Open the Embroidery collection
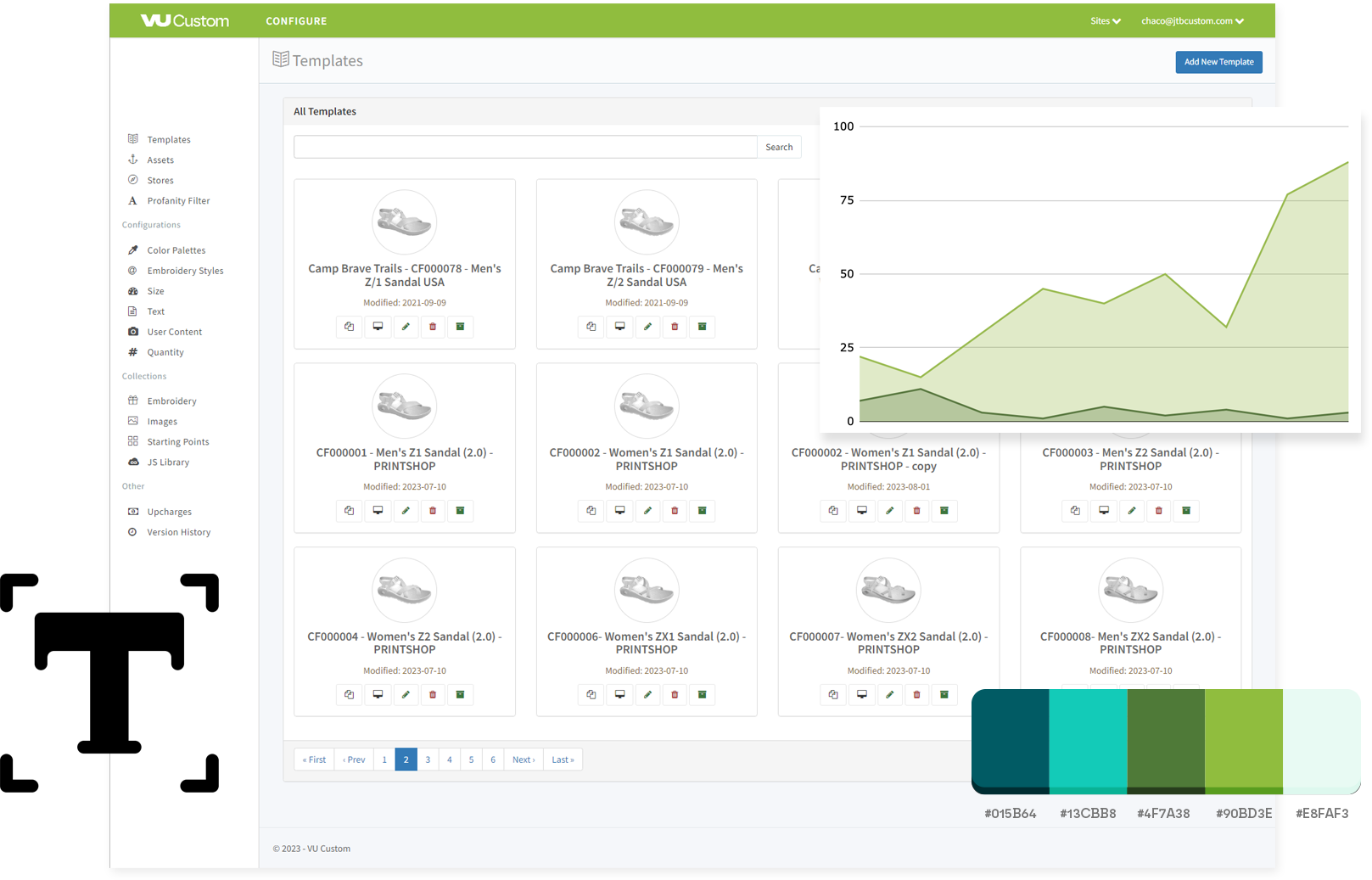The height and width of the screenshot is (880, 1372). click(x=171, y=401)
